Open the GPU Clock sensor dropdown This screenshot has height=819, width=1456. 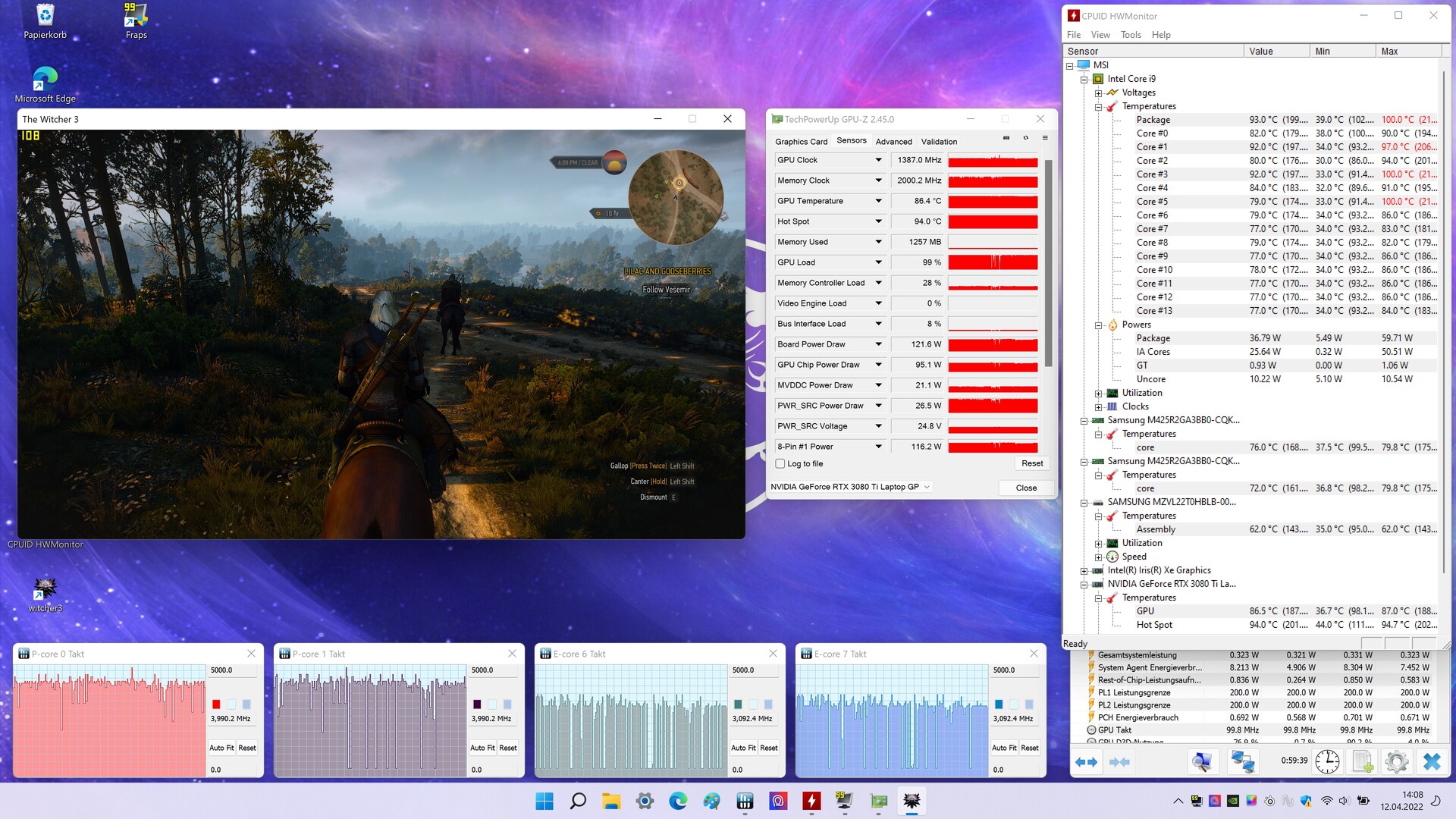(x=878, y=160)
